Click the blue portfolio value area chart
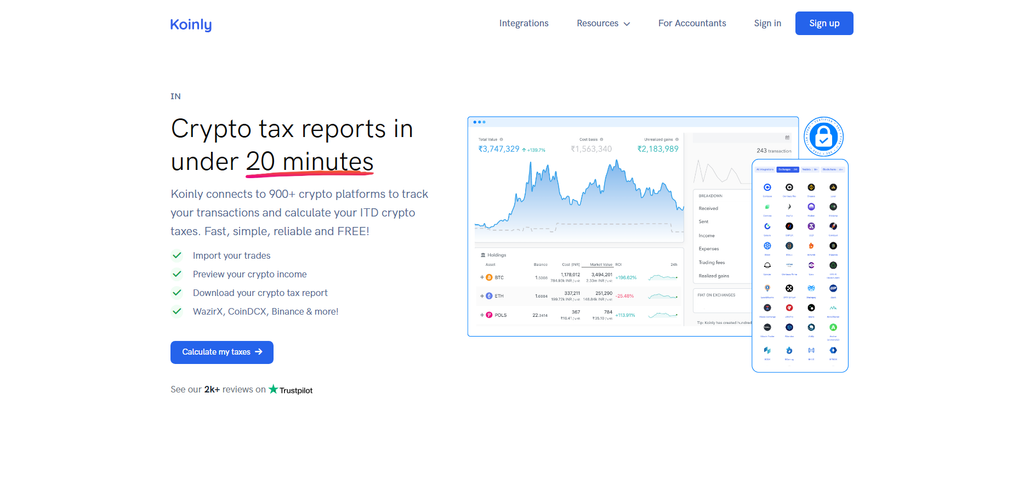The height and width of the screenshot is (501, 1024). pos(579,199)
